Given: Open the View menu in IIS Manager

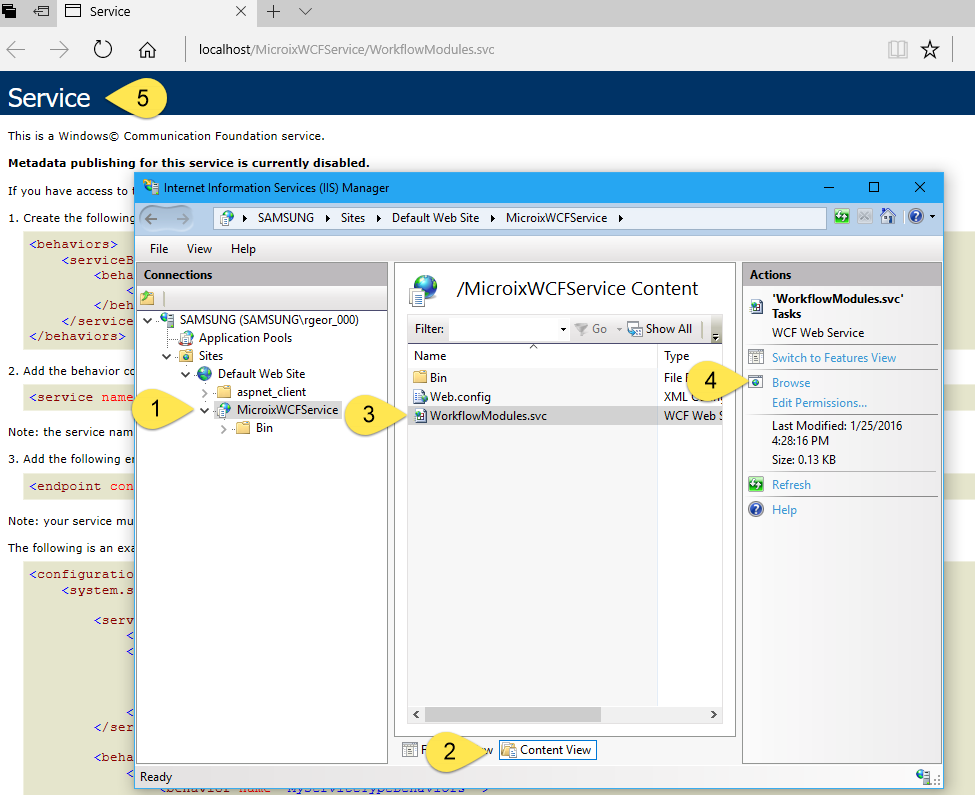Looking at the screenshot, I should 199,249.
